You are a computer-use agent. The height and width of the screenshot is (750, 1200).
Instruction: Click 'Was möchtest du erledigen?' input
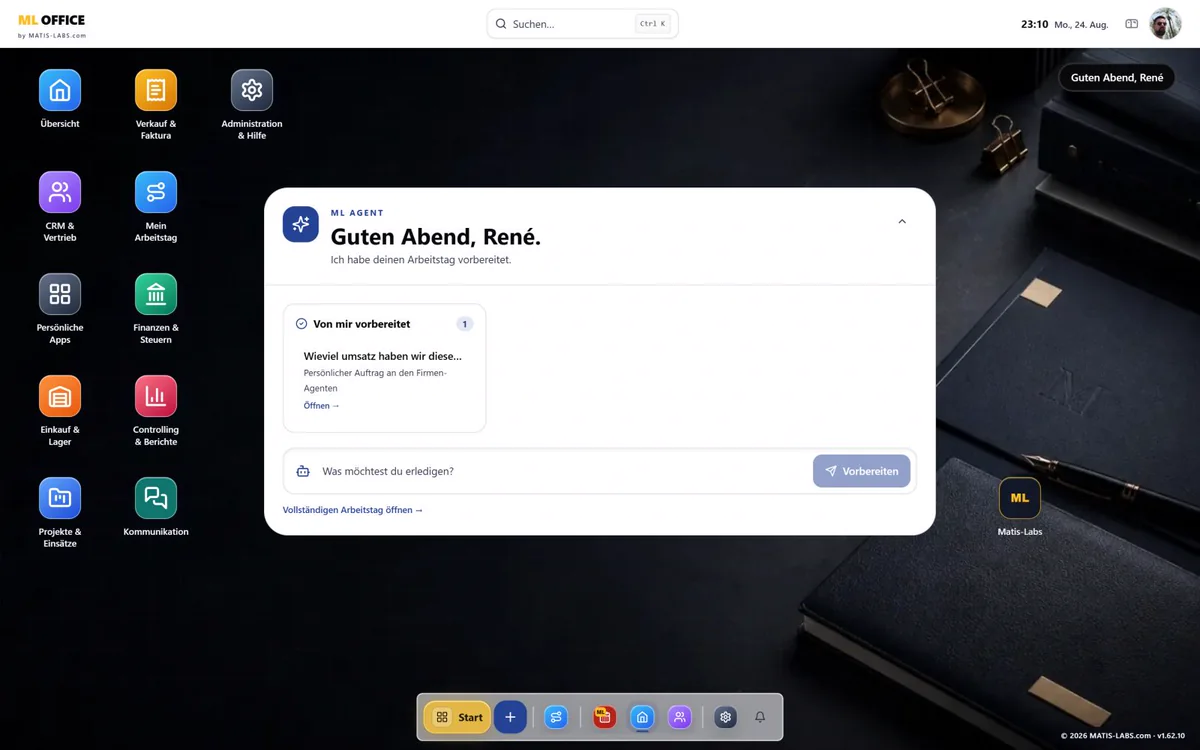click(563, 471)
